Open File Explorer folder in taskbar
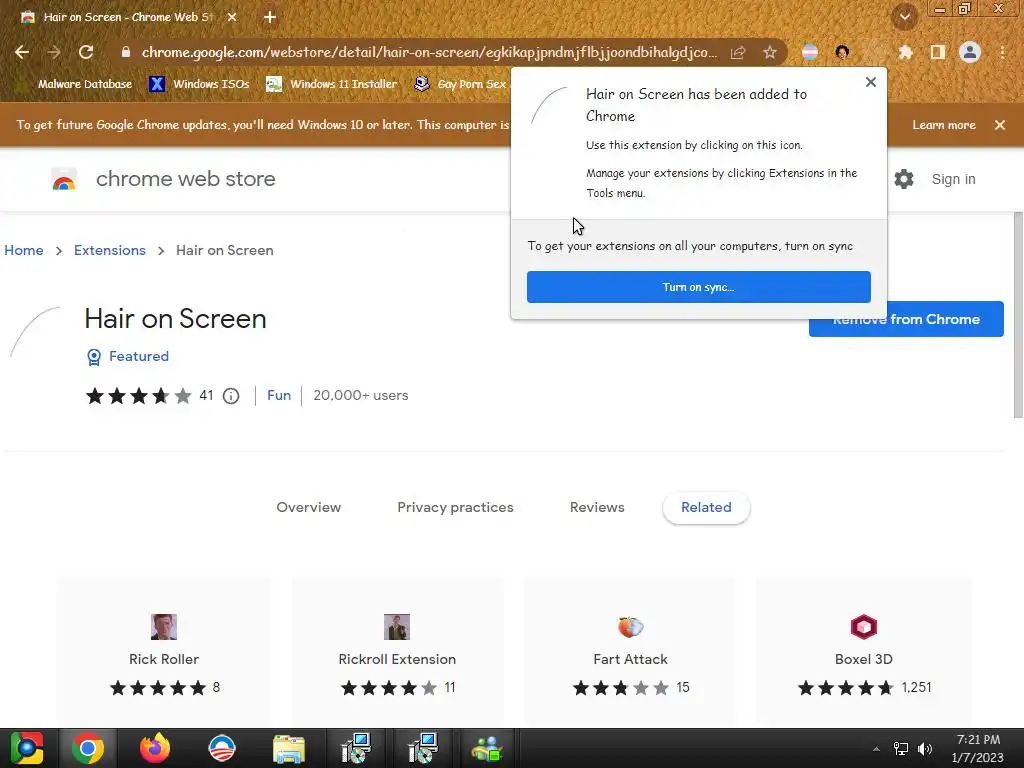 pyautogui.click(x=289, y=748)
